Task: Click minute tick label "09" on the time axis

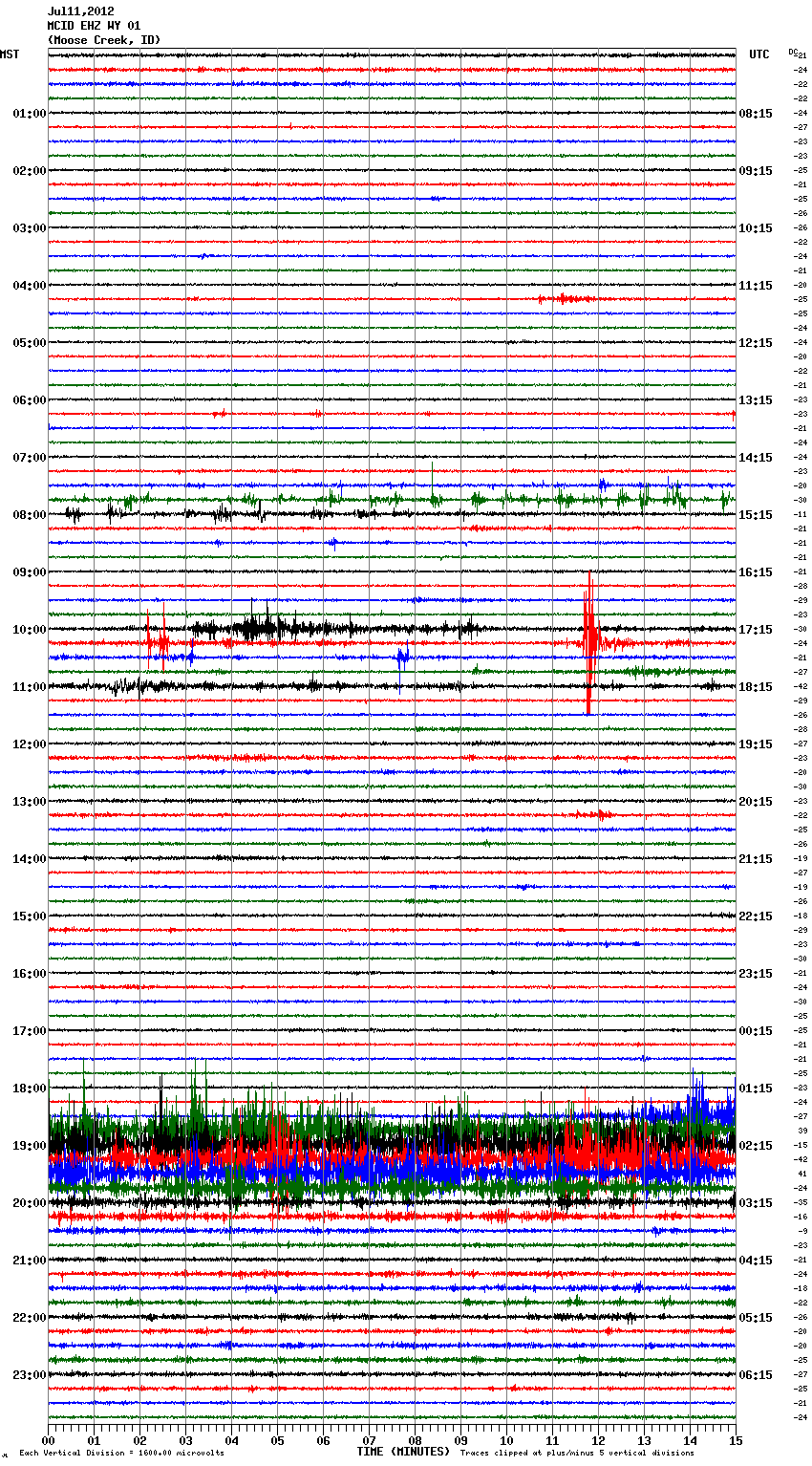Action: pos(460,1440)
